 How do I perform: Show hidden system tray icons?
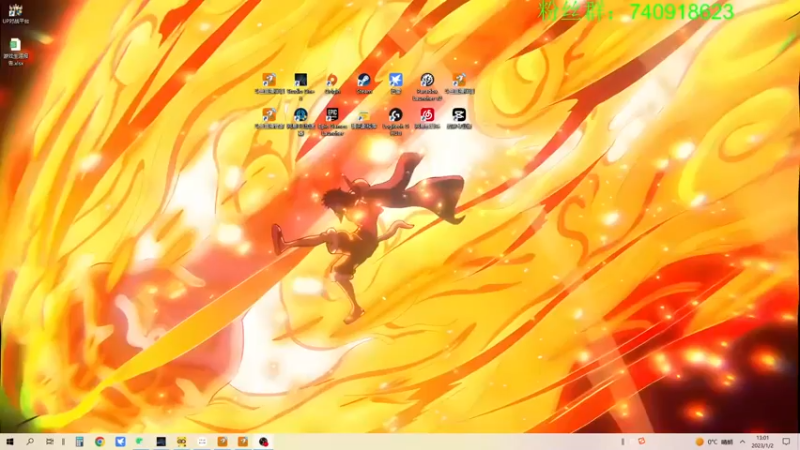tap(742, 442)
